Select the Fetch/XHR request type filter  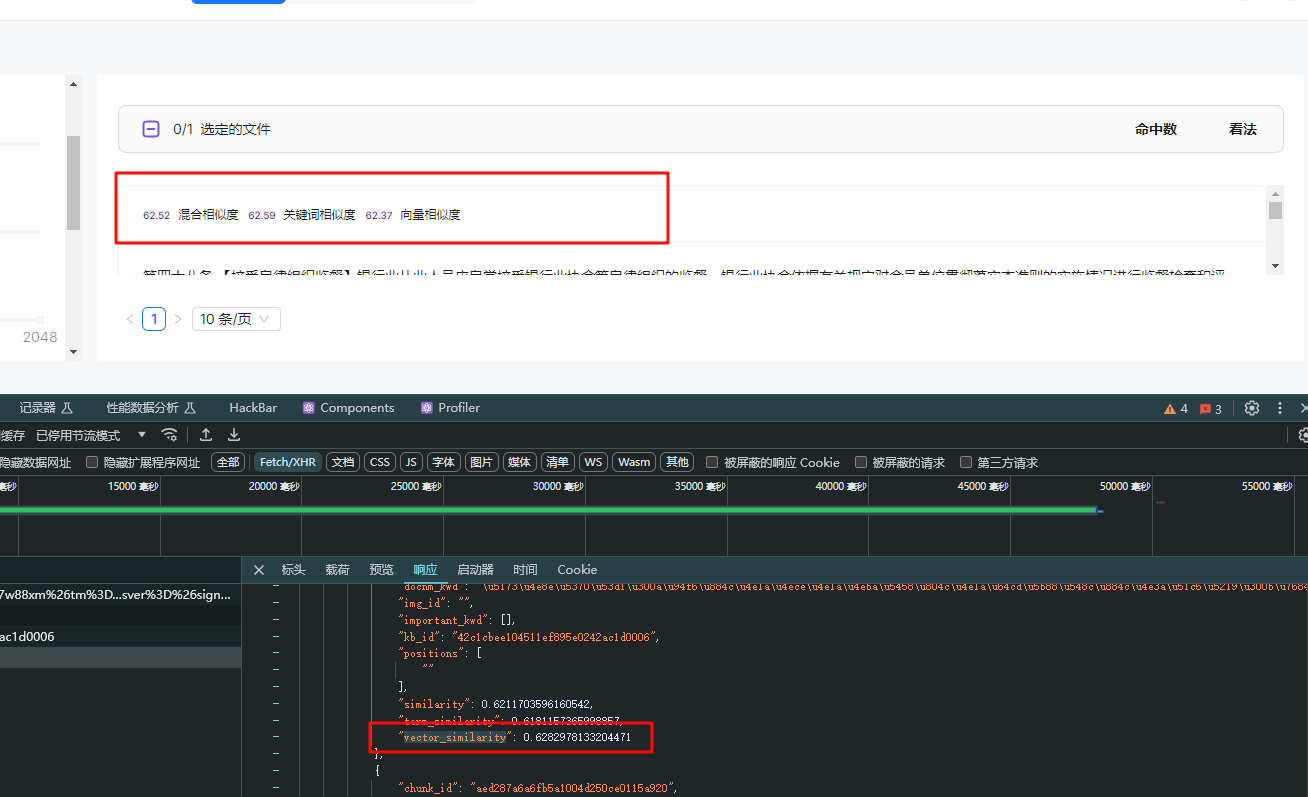(x=288, y=462)
